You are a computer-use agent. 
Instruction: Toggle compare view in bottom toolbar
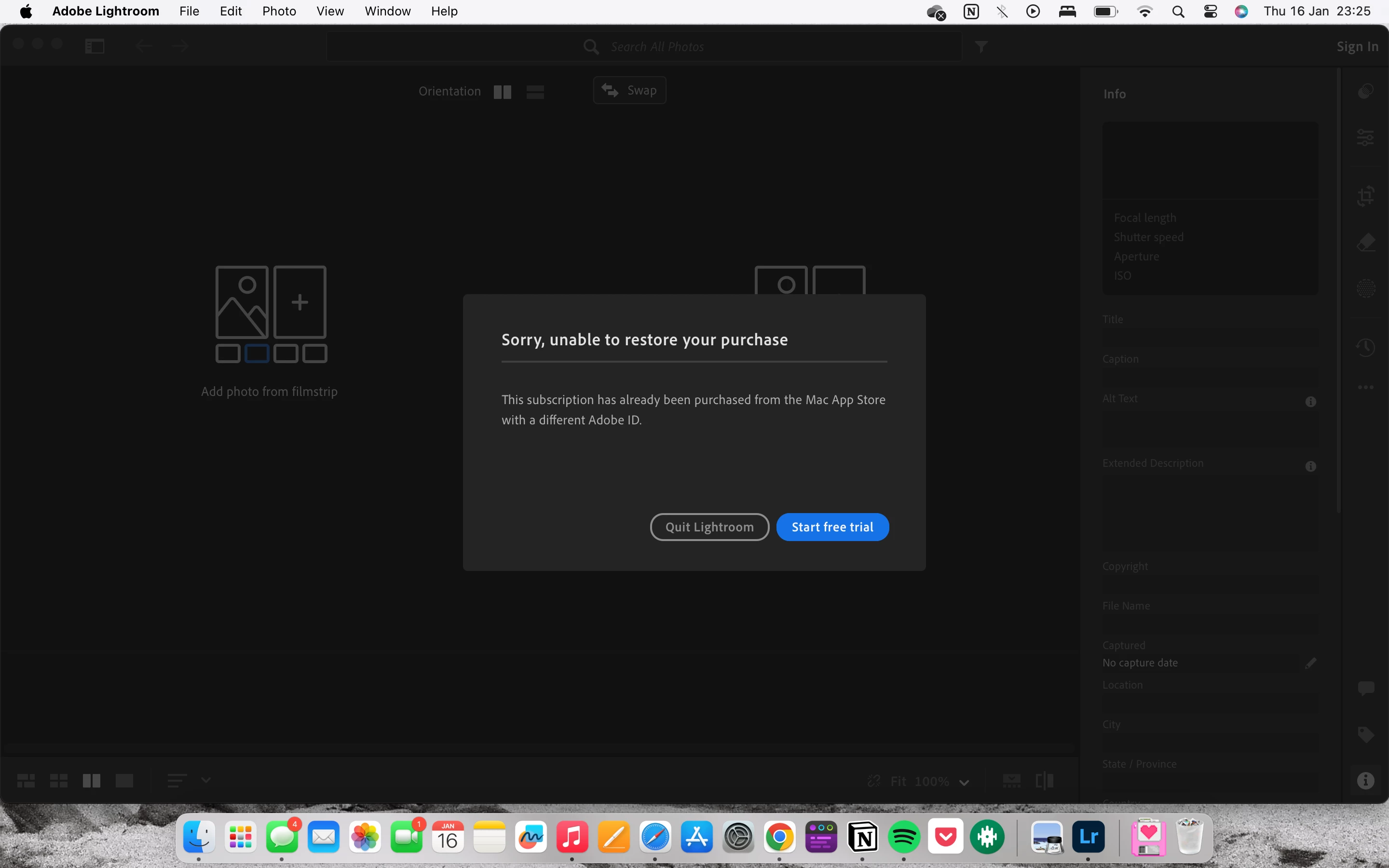tap(91, 781)
